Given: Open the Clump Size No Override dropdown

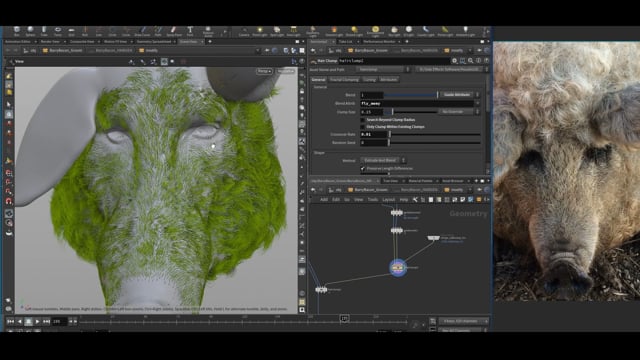Looking at the screenshot, I should [457, 112].
